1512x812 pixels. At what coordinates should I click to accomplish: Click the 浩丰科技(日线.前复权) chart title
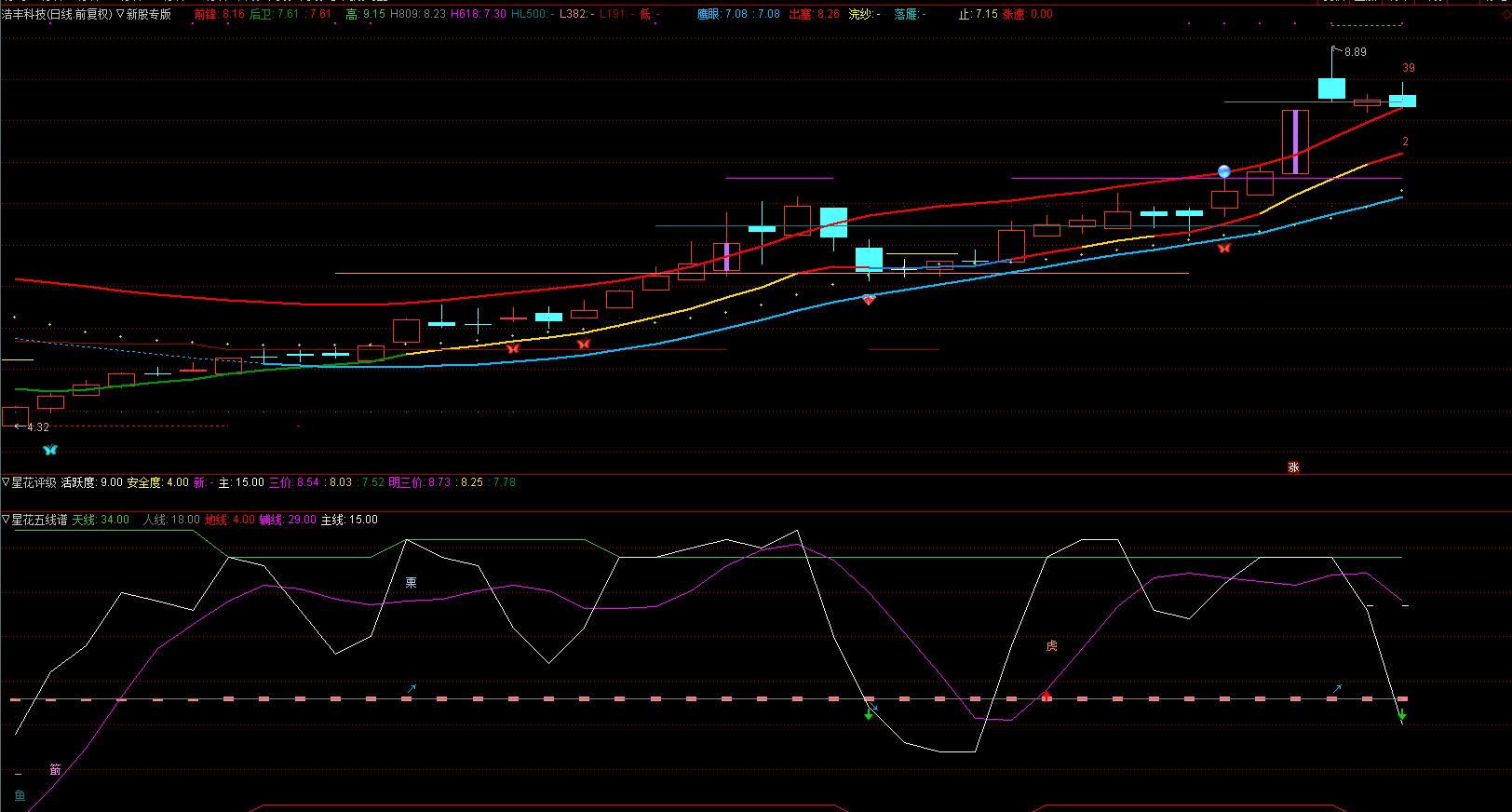click(57, 14)
